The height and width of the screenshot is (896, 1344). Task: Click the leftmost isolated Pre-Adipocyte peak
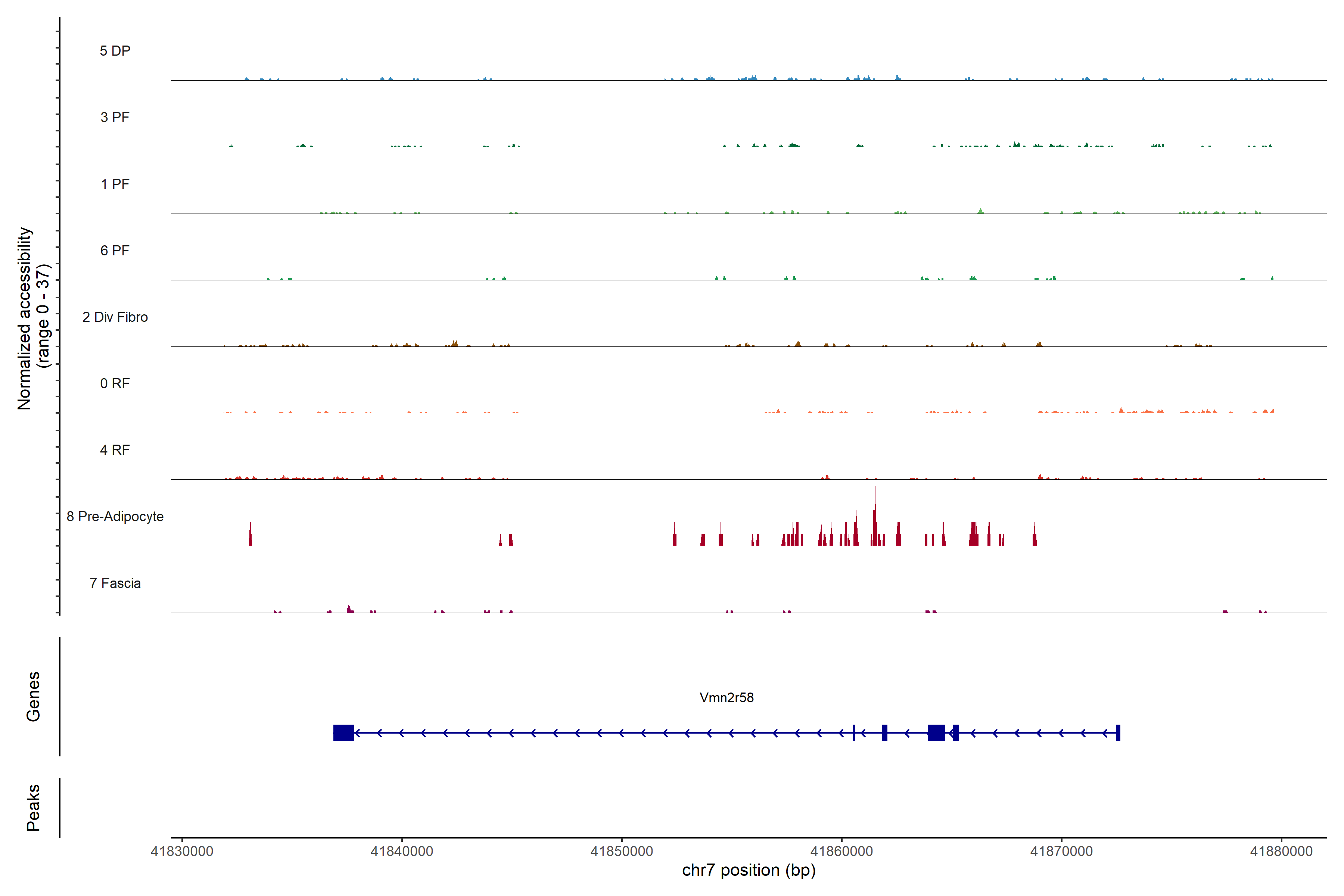tap(250, 534)
